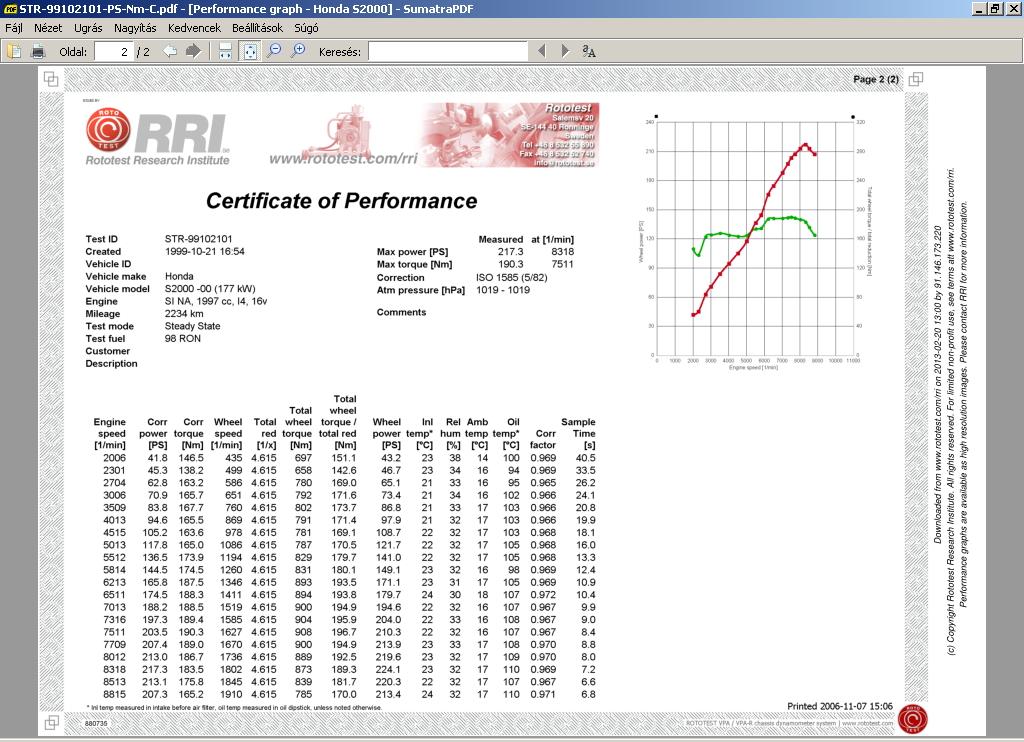Click the Zoom Out magnifier icon

(274, 51)
